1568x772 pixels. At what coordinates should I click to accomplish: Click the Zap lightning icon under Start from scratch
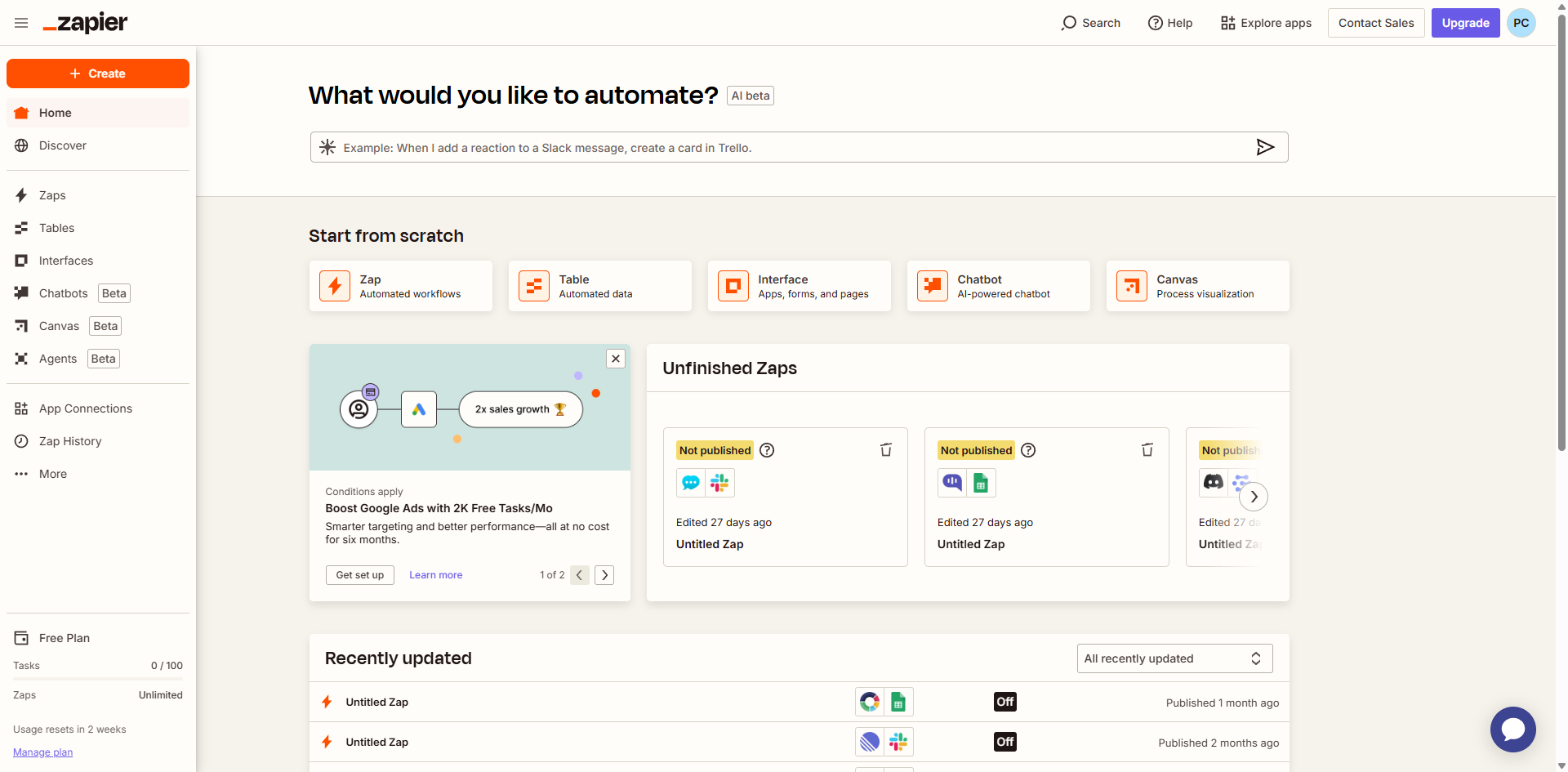click(335, 286)
